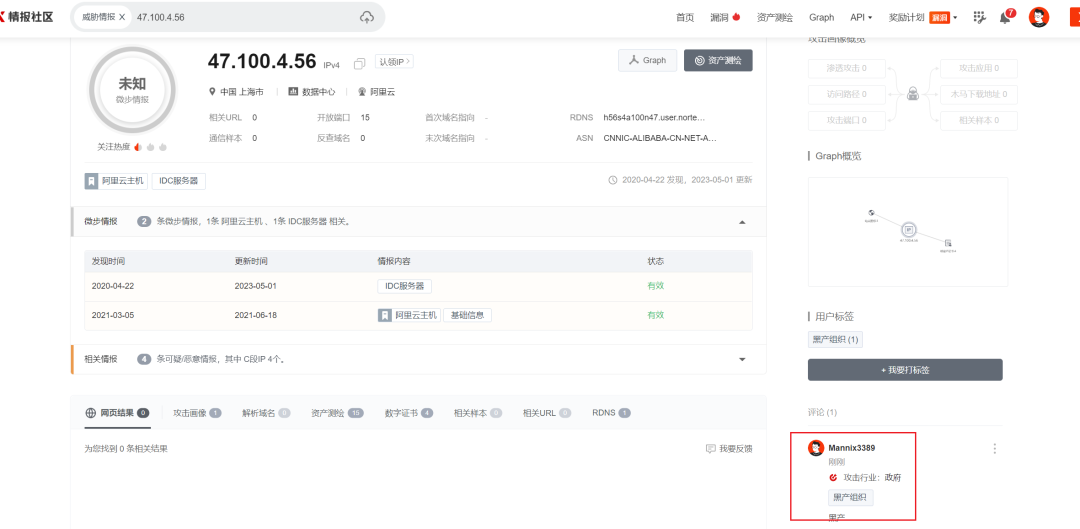1080x529 pixels.
Task: Remove the 威胁情报 search filter tag
Action: tap(122, 18)
